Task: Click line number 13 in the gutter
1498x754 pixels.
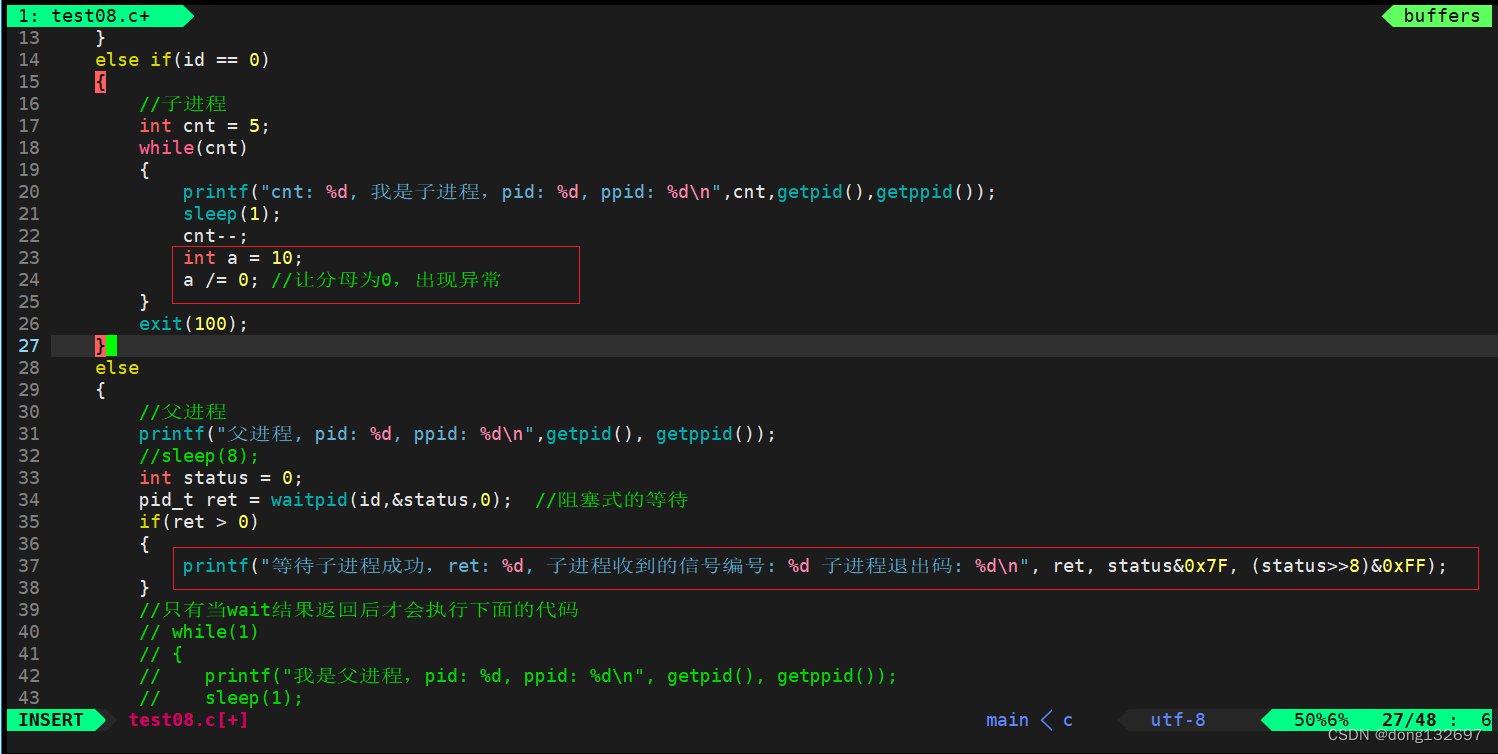Action: click(x=29, y=38)
